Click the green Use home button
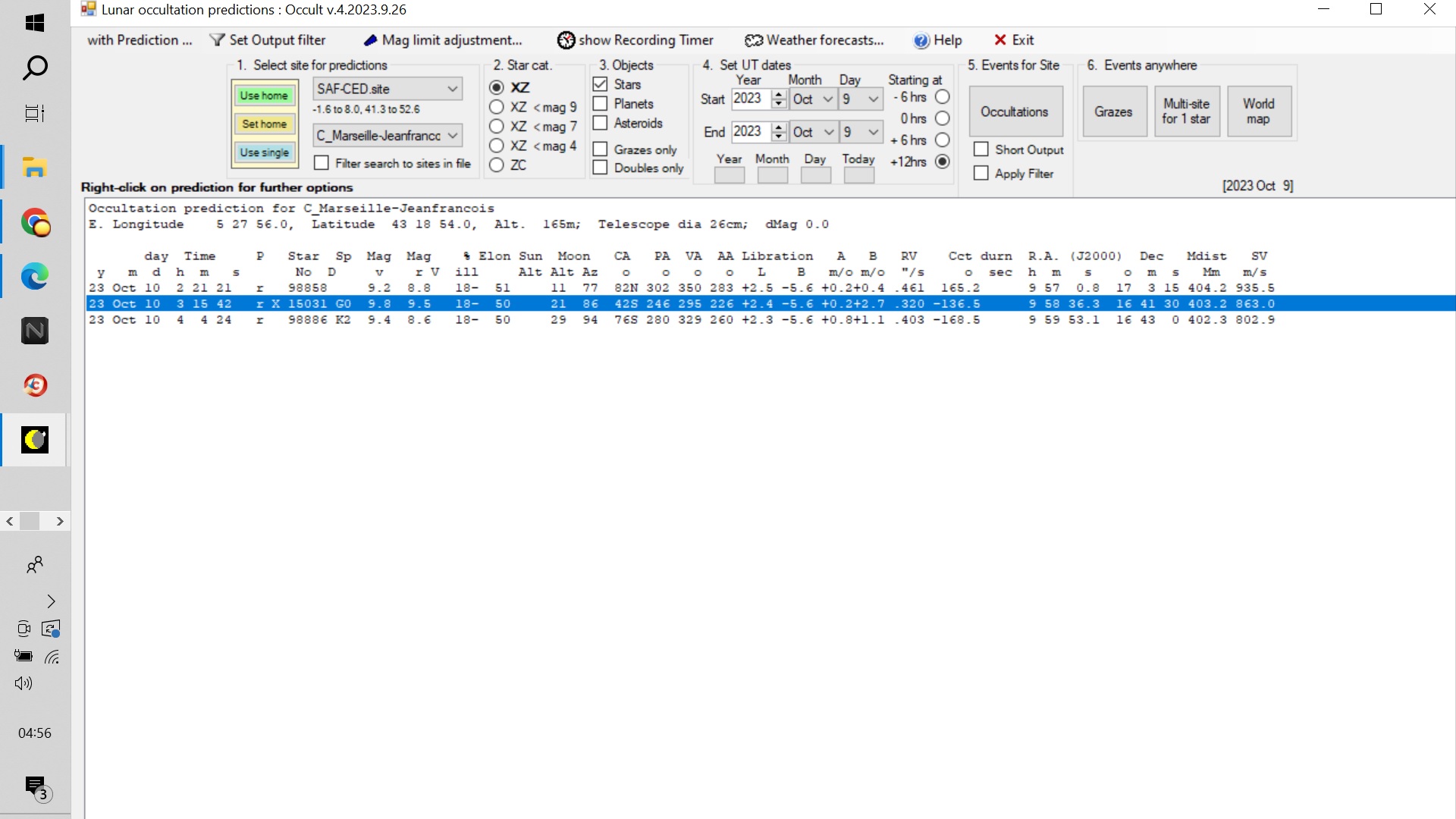The height and width of the screenshot is (819, 1456). pyautogui.click(x=264, y=96)
